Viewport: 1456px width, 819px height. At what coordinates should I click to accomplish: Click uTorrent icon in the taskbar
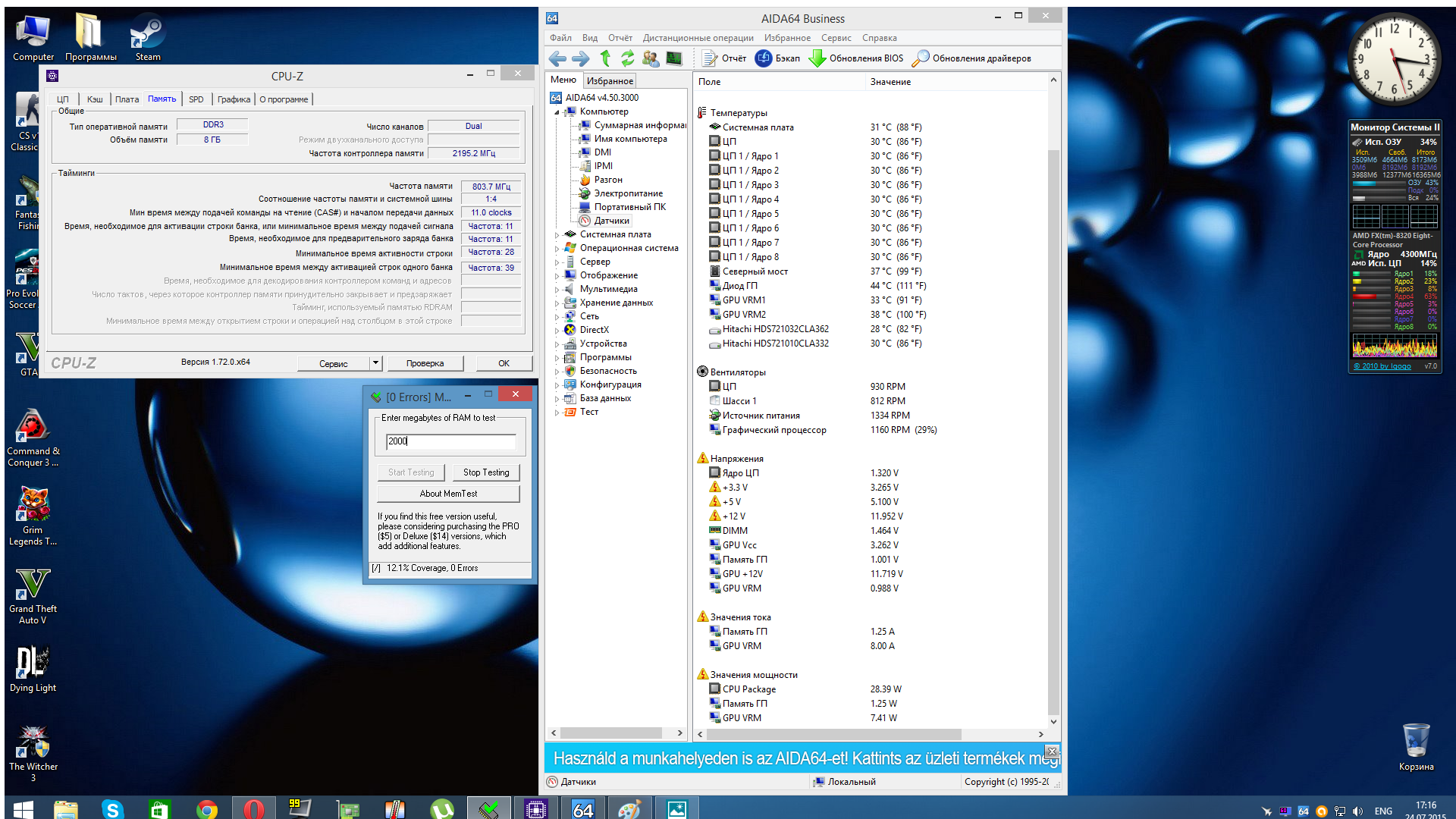(441, 809)
